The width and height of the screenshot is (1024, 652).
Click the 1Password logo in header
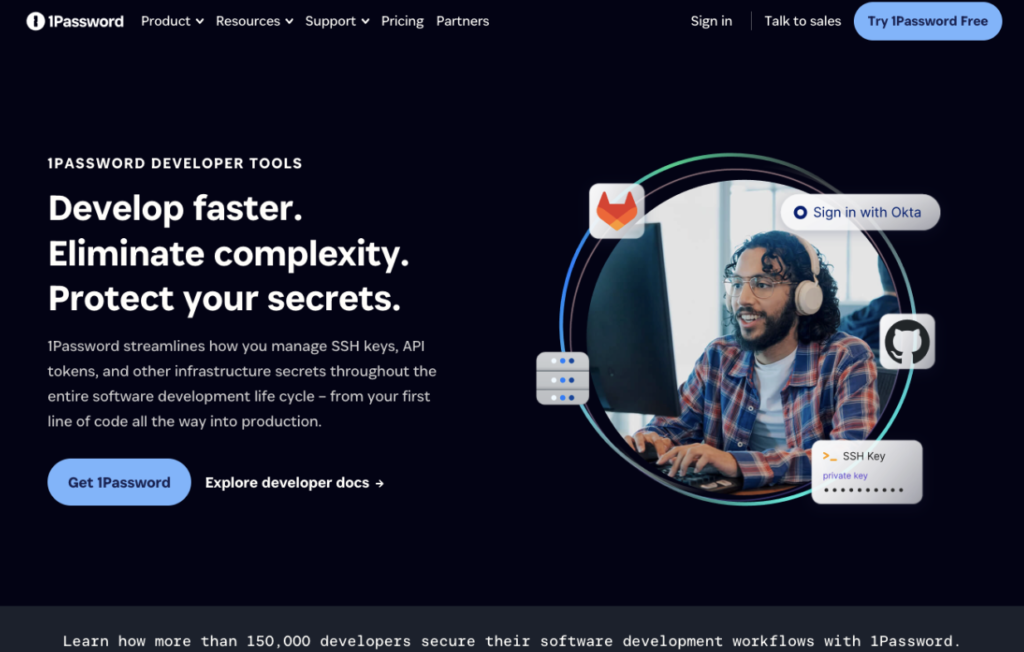74,21
